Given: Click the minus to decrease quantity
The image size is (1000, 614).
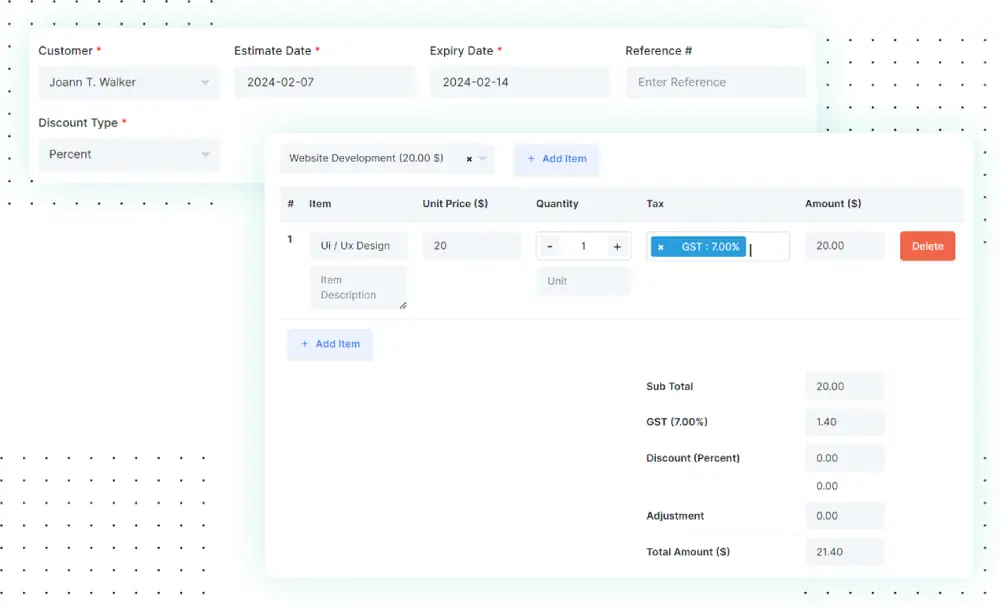Looking at the screenshot, I should pos(550,246).
